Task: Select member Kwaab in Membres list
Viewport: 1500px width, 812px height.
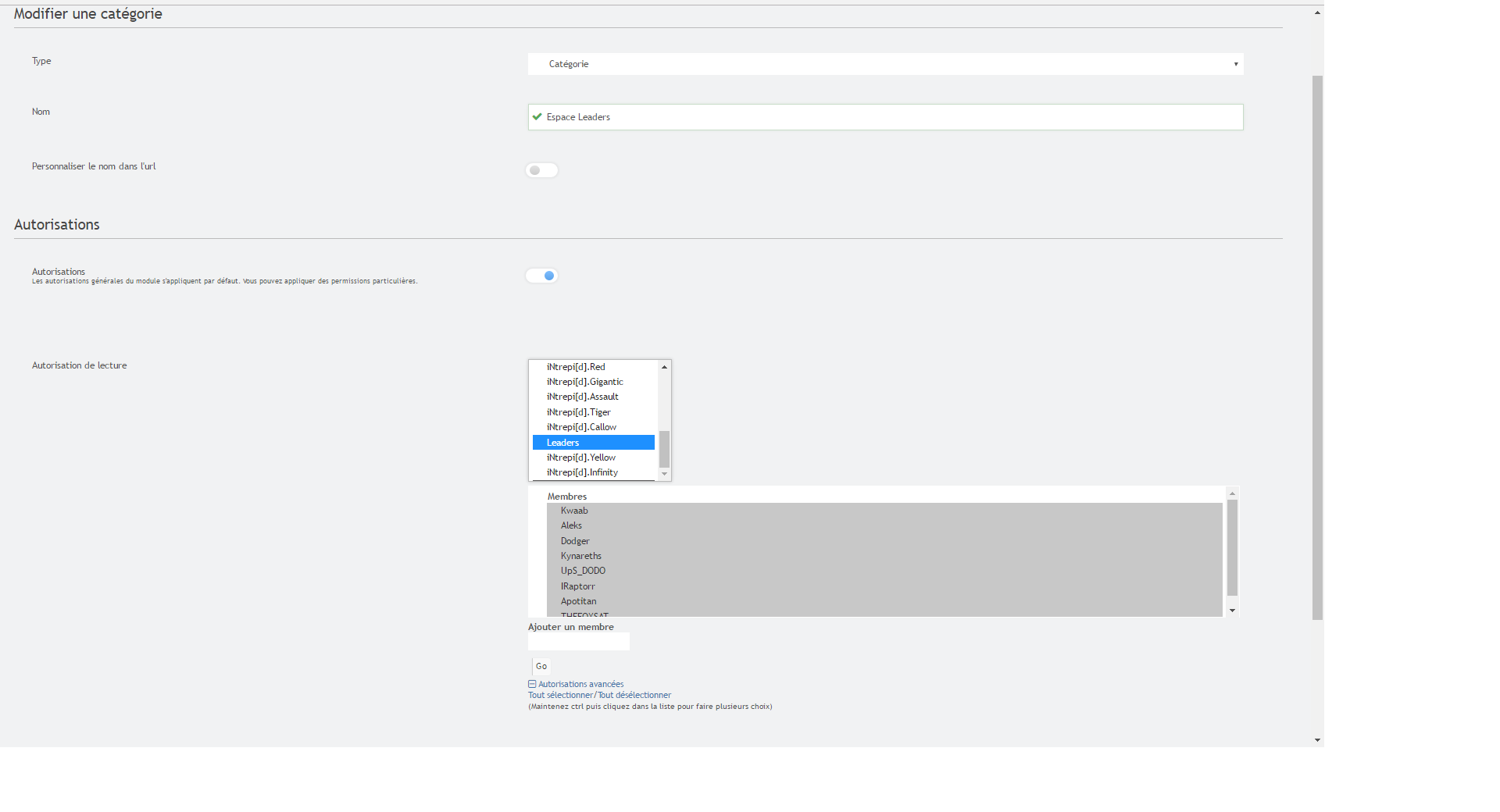Action: click(574, 511)
